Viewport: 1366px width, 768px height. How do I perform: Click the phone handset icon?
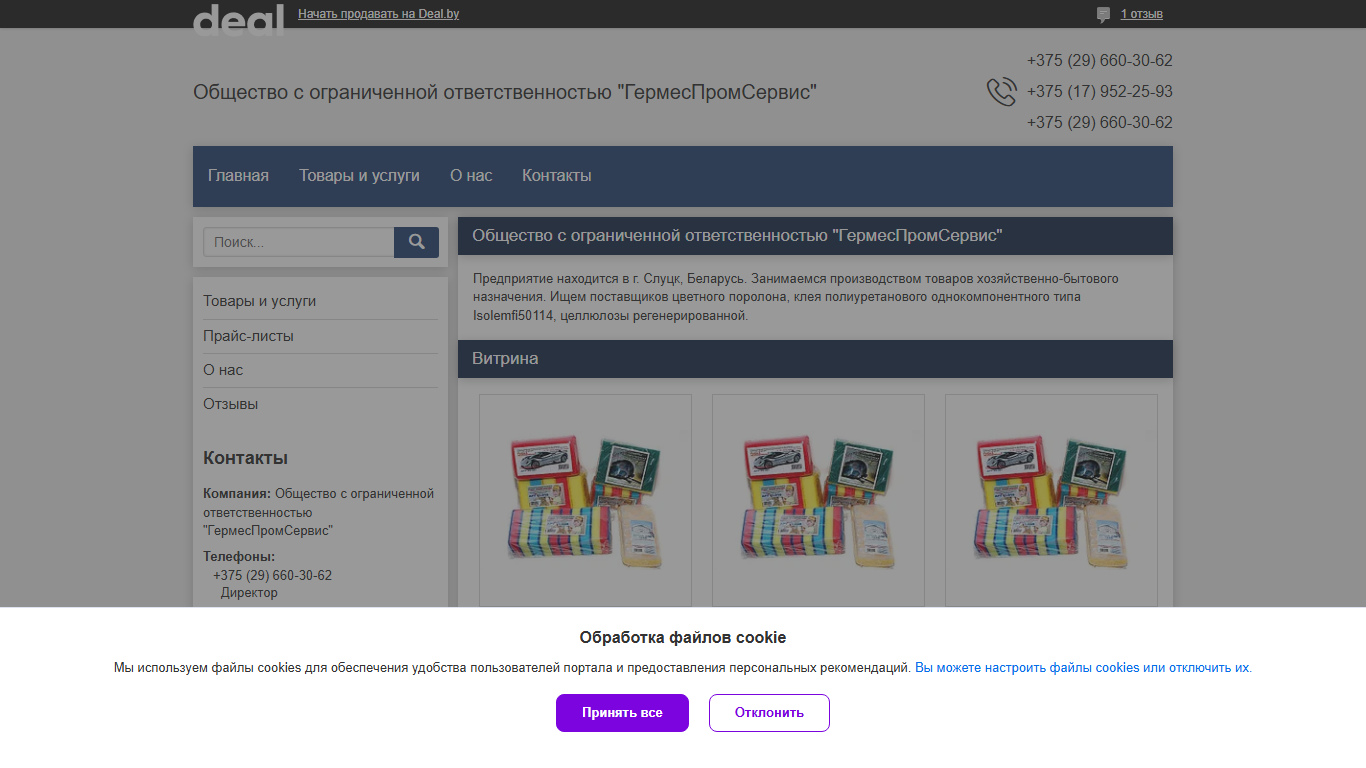click(1002, 92)
